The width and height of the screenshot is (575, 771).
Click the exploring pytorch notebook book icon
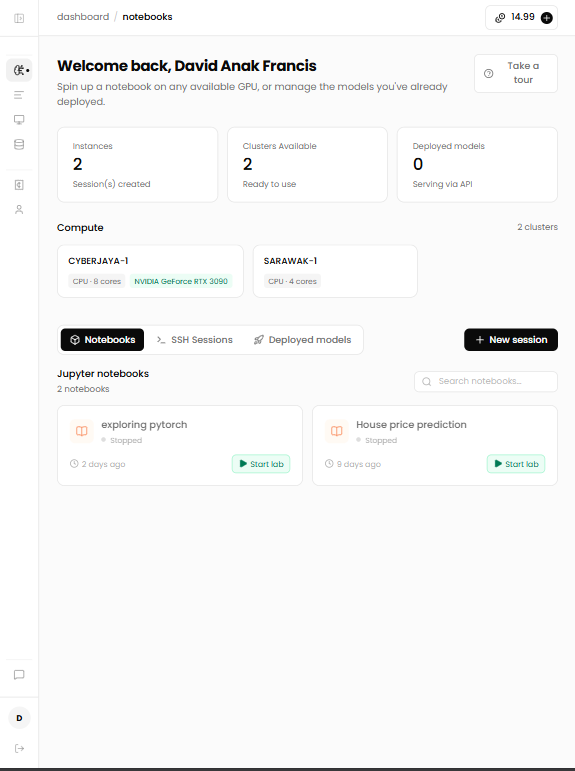(x=82, y=431)
